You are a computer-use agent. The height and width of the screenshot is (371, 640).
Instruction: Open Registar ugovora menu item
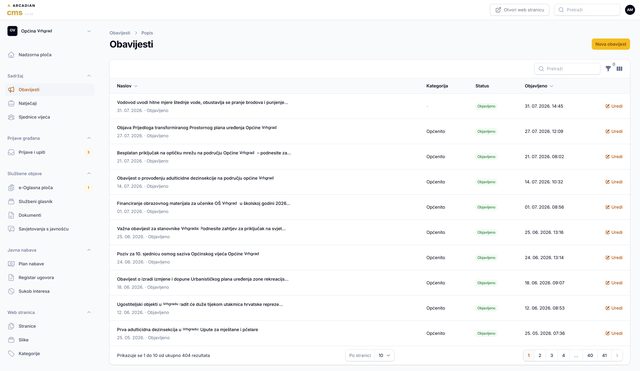point(49,278)
